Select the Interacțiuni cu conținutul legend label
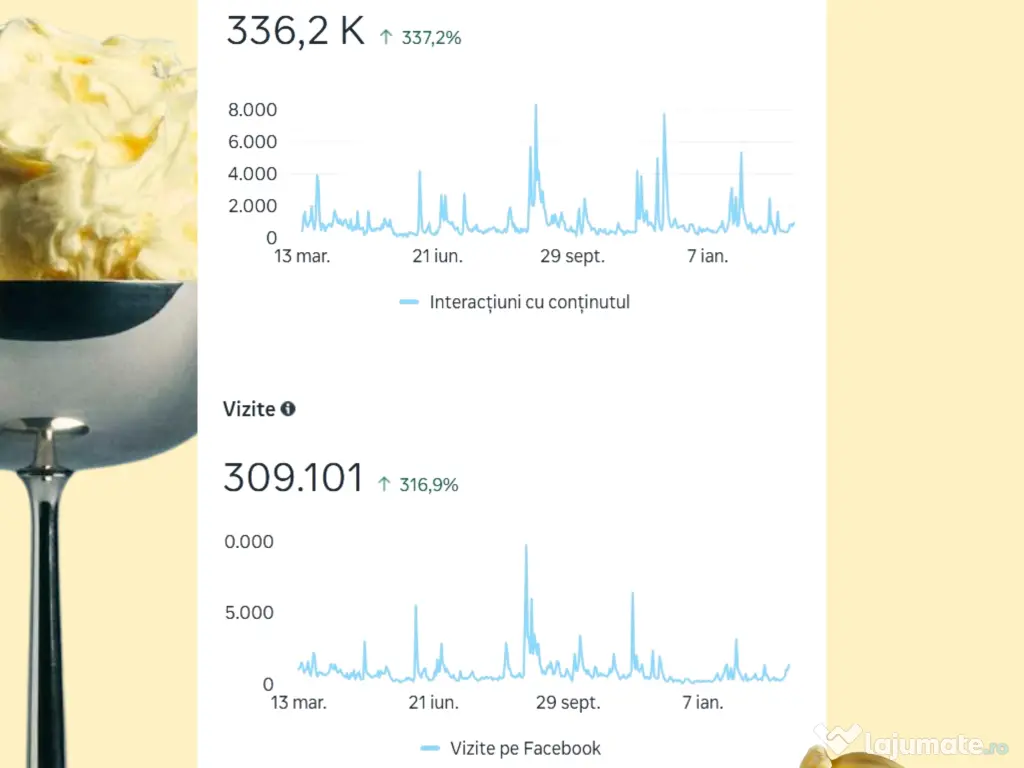 [529, 301]
